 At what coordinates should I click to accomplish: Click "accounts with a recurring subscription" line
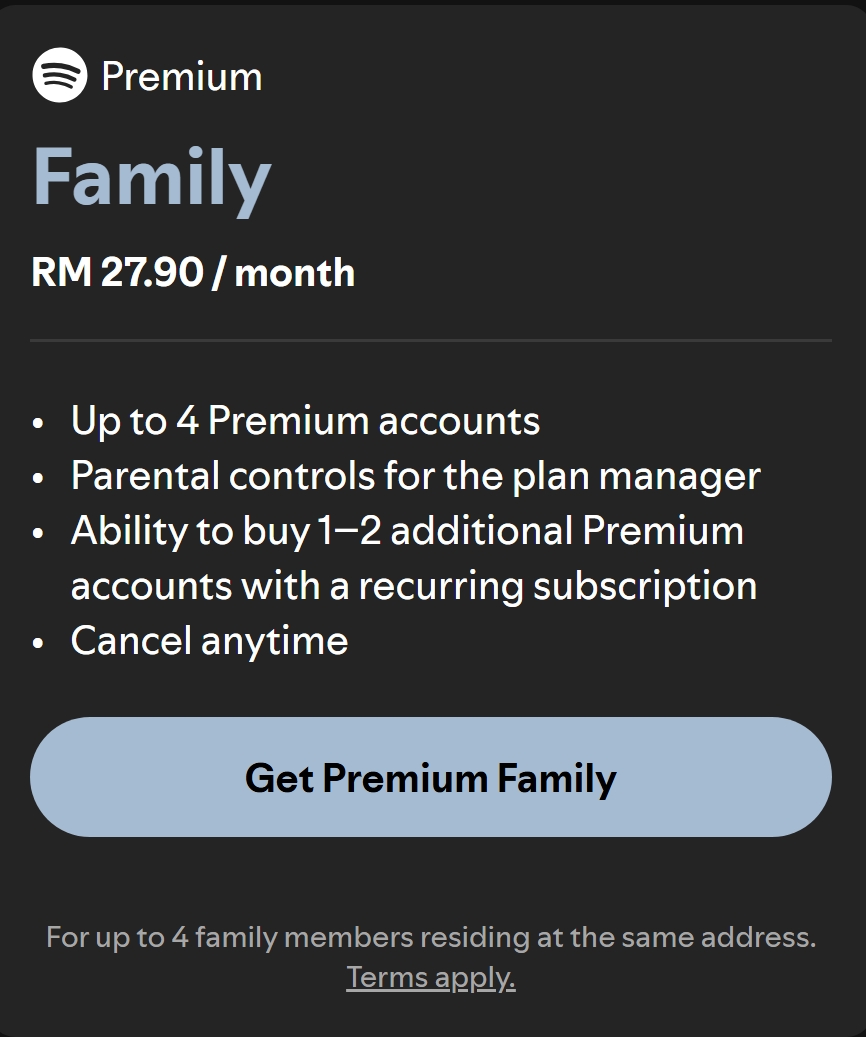tap(413, 586)
